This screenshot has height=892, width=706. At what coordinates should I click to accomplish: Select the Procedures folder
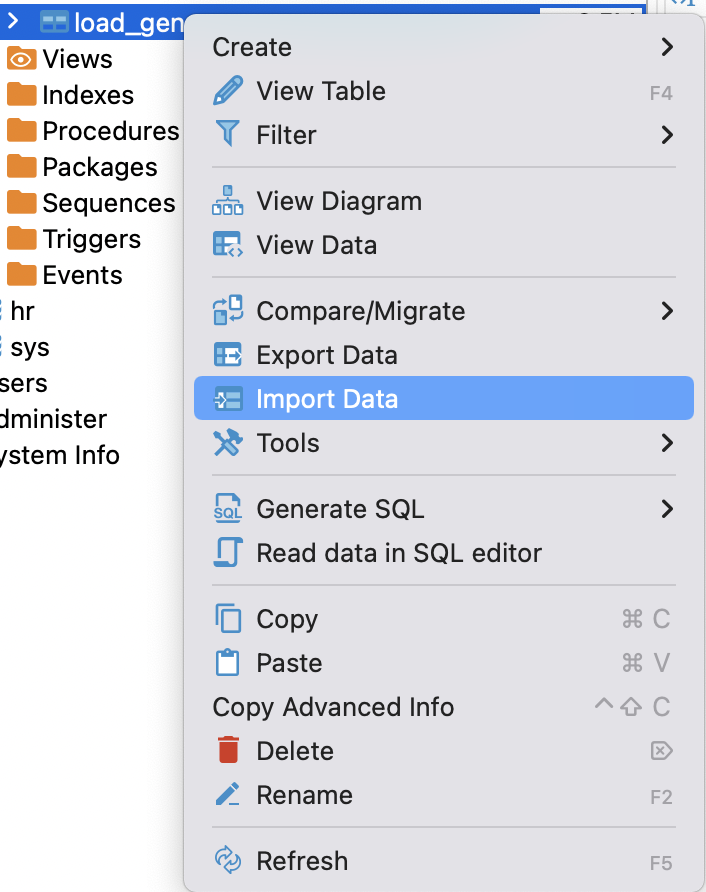point(110,131)
